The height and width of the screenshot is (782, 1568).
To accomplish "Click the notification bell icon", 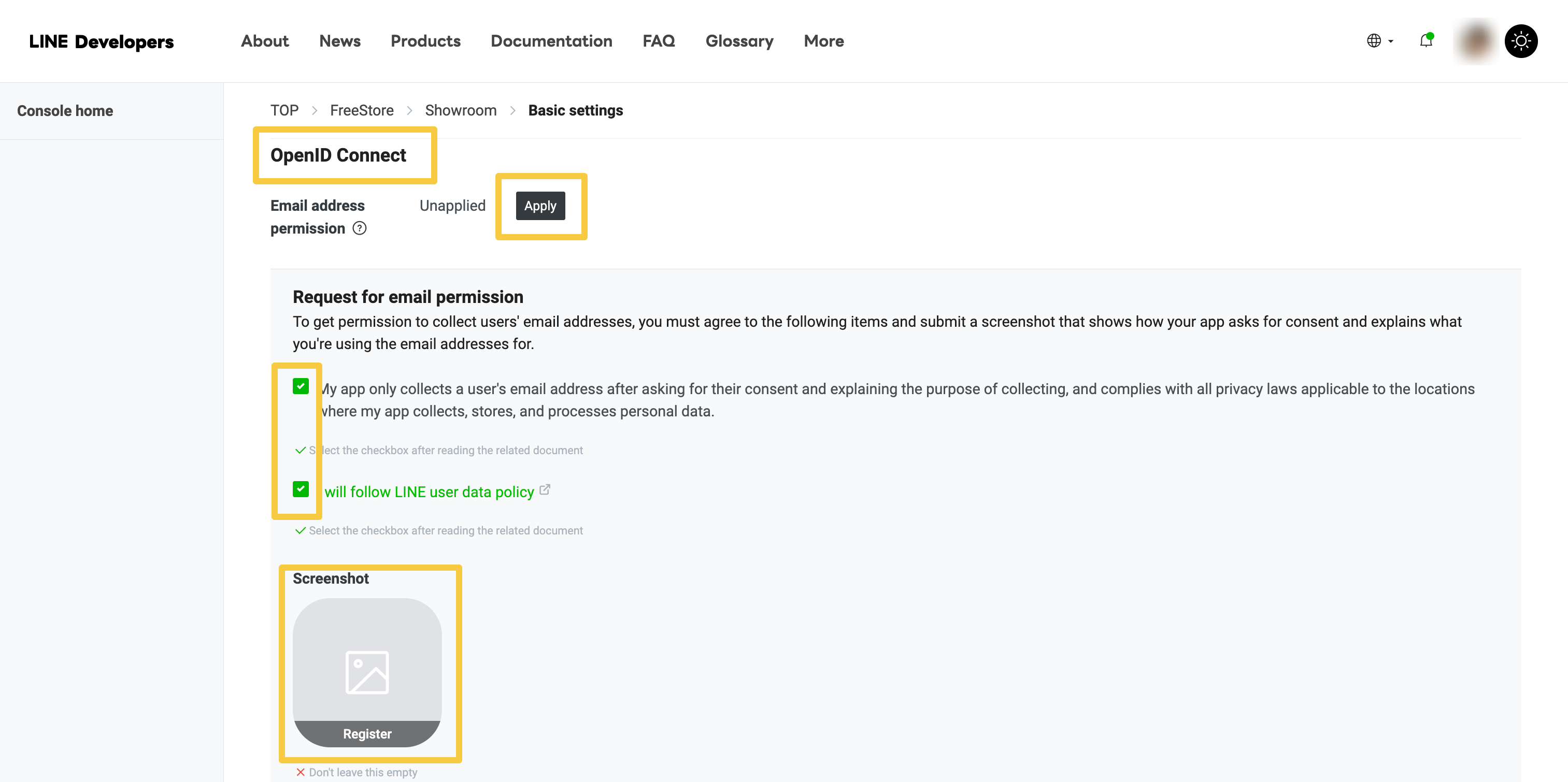I will (1426, 41).
